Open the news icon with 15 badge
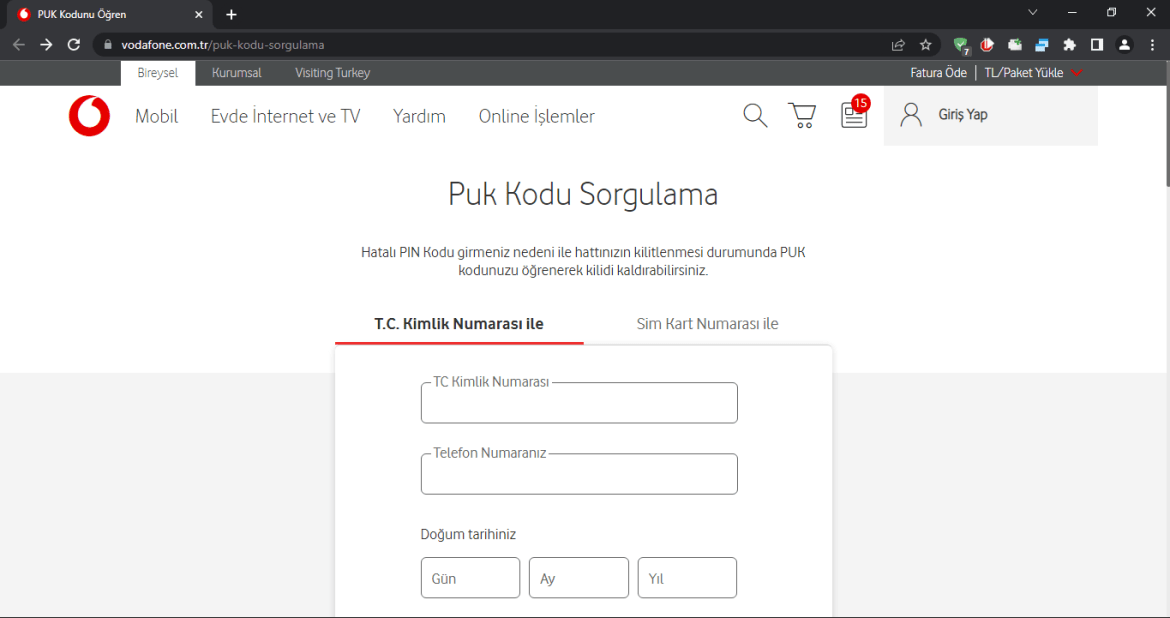Viewport: 1170px width, 618px height. [x=853, y=116]
